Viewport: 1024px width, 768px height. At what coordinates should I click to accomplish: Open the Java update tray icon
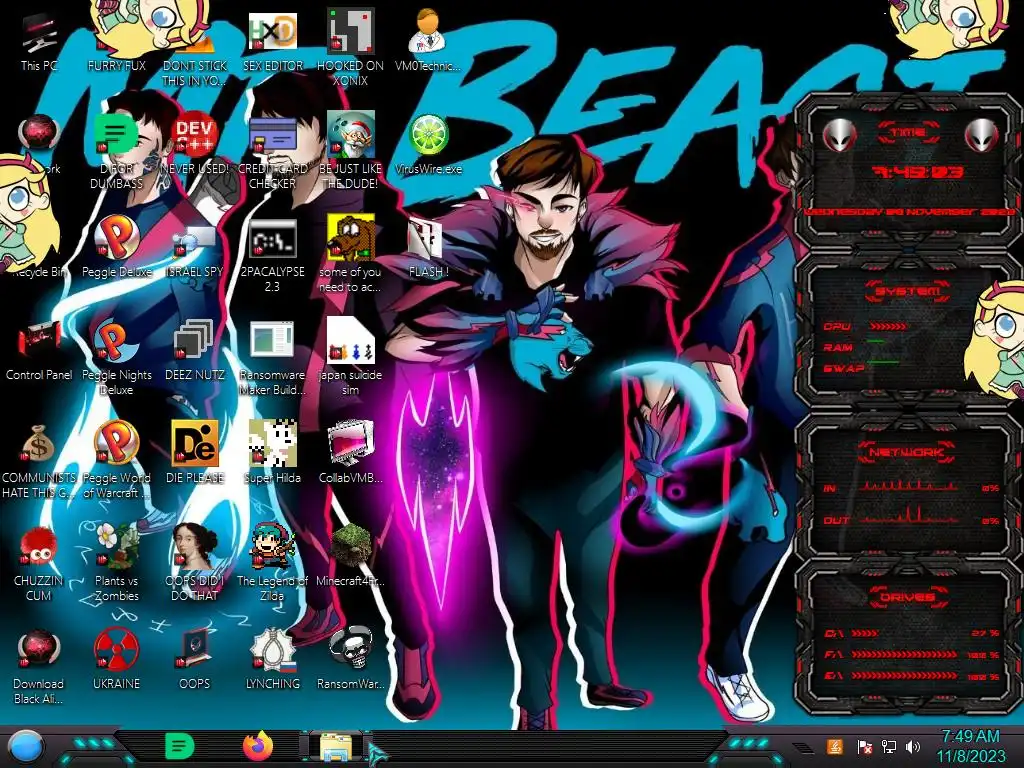(835, 746)
